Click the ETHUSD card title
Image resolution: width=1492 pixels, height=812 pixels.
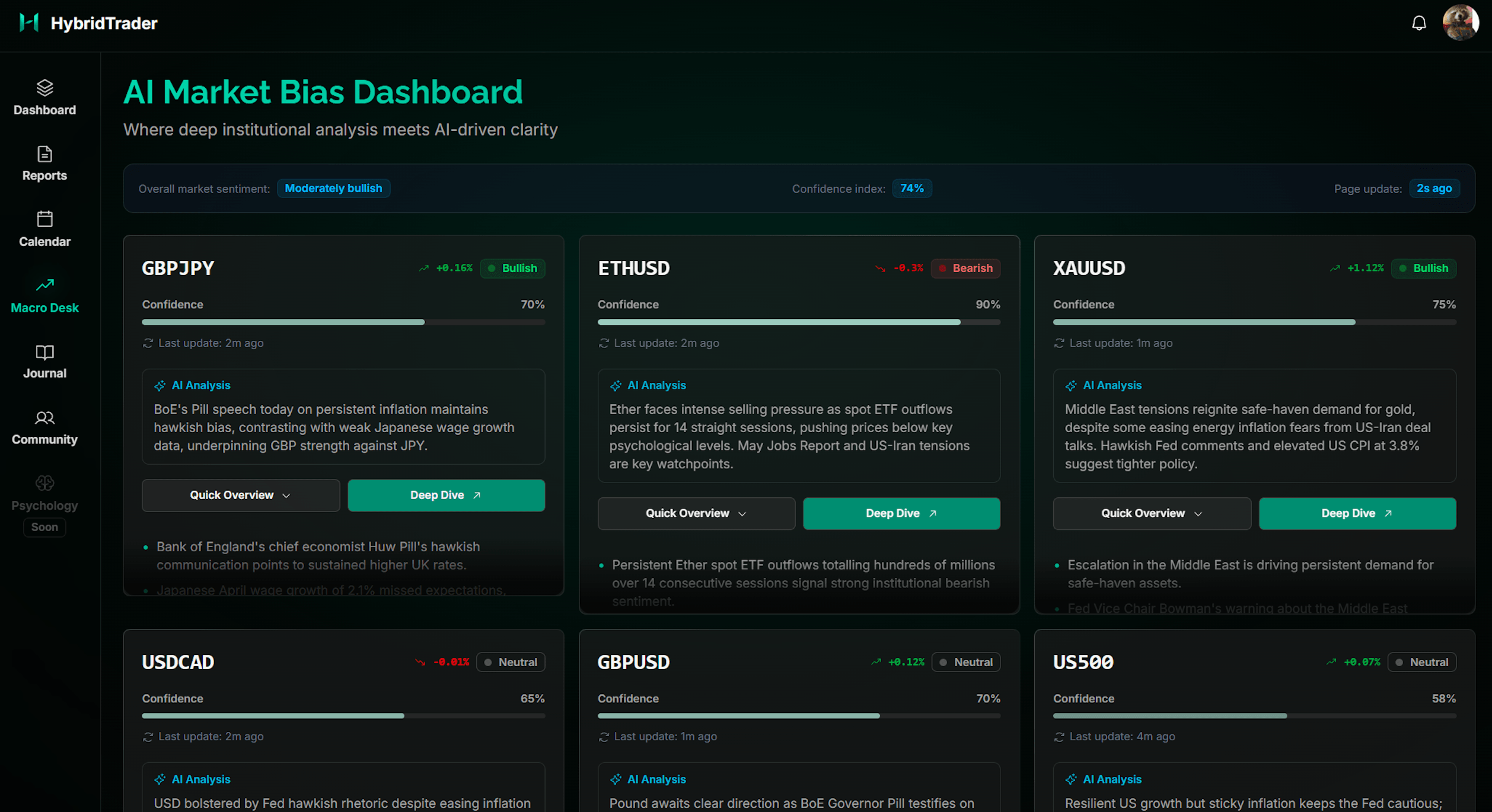click(x=633, y=268)
